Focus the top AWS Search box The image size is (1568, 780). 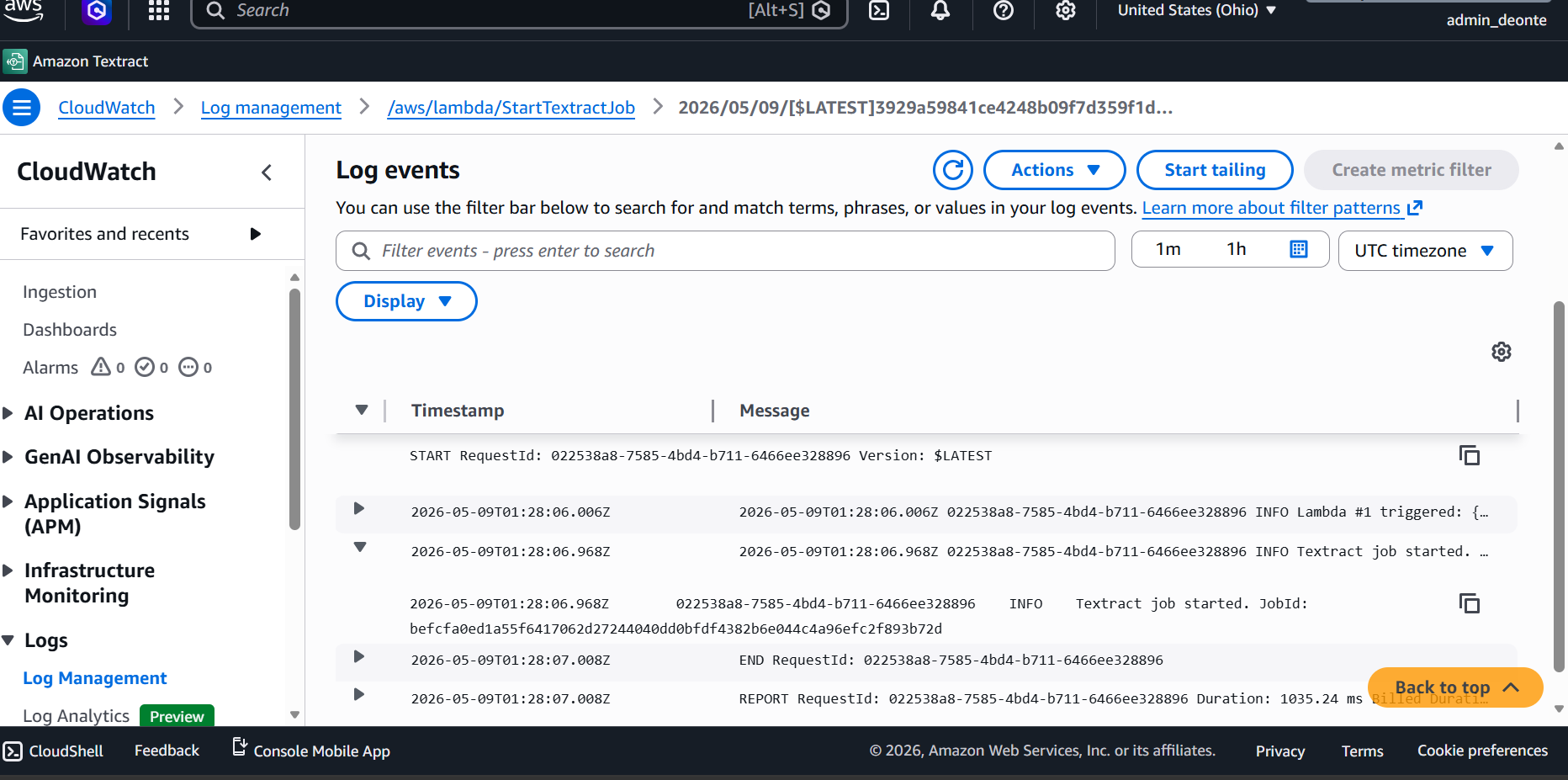pyautogui.click(x=519, y=11)
